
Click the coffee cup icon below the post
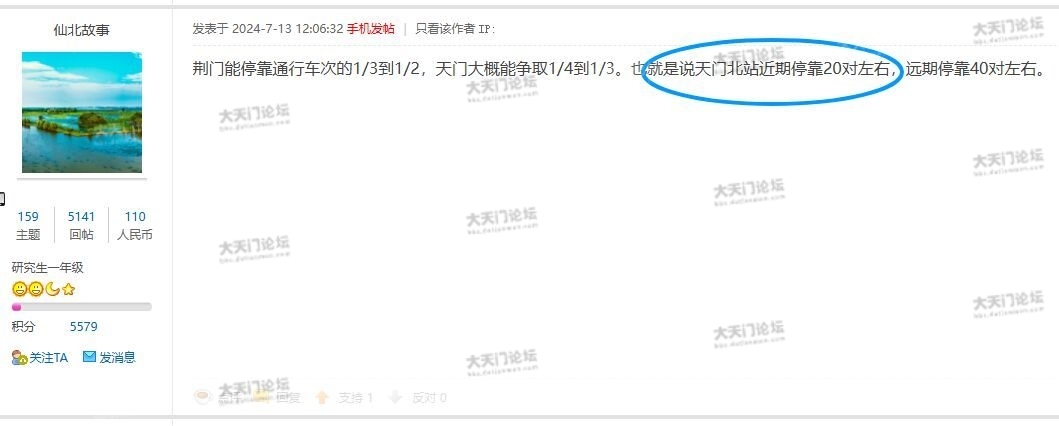(x=202, y=397)
